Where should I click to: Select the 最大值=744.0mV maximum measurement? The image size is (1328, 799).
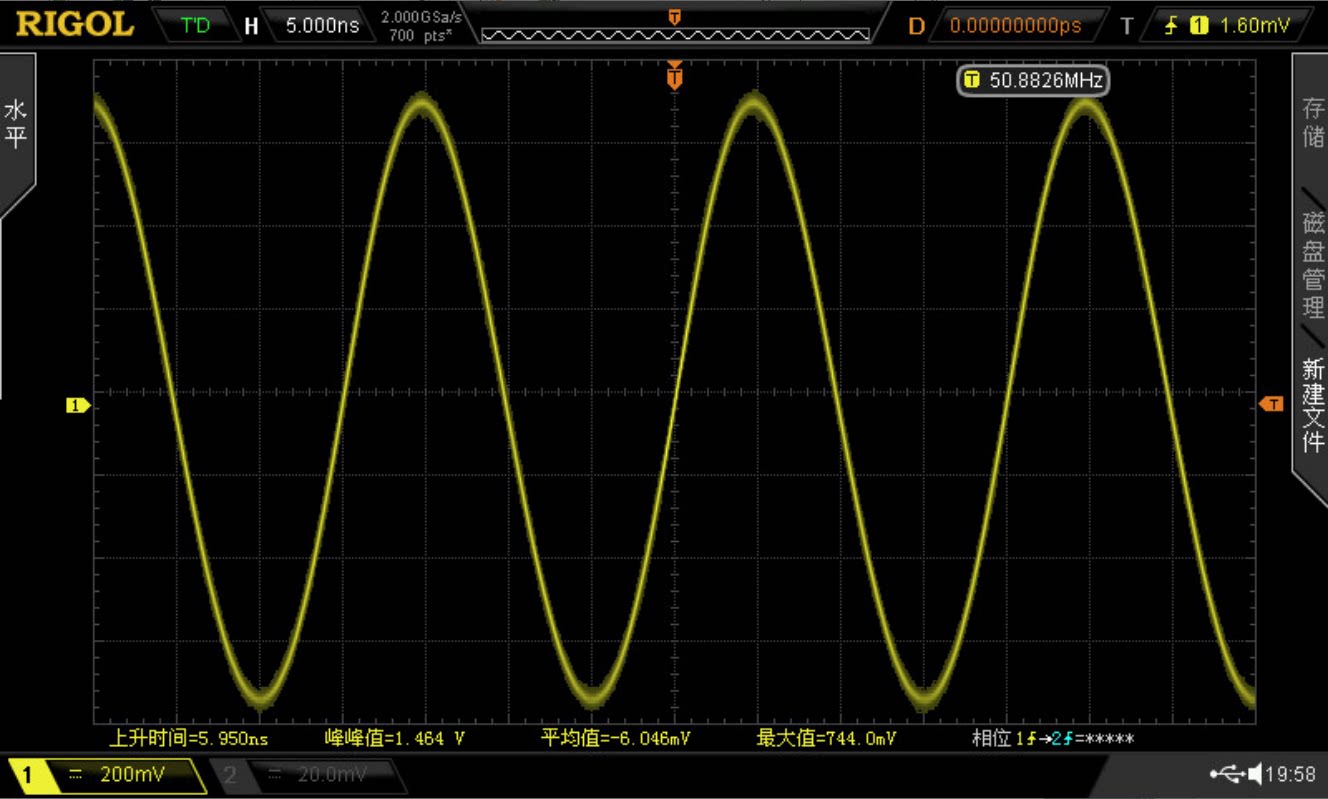click(x=827, y=739)
